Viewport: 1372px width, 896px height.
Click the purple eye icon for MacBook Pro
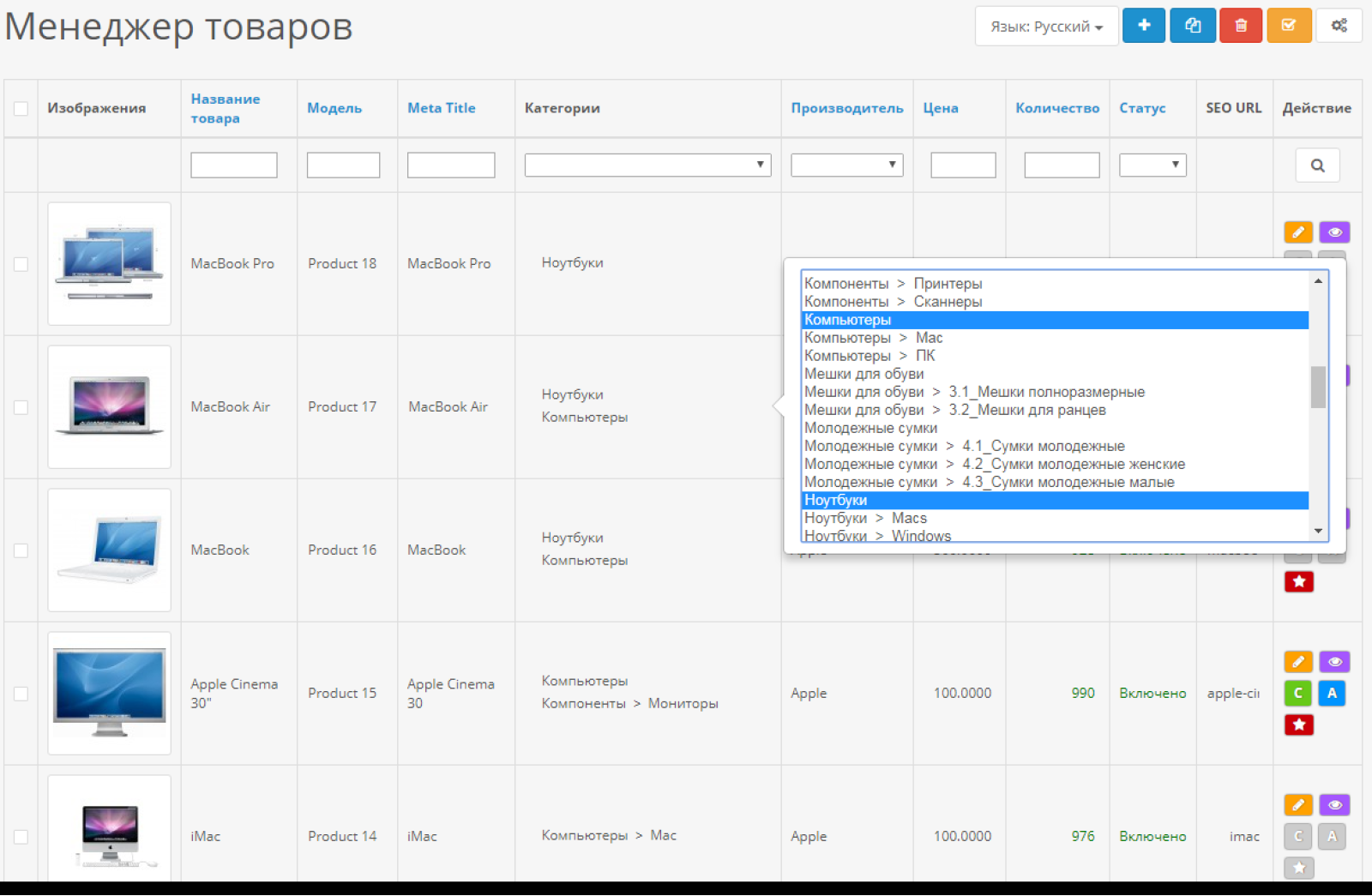[x=1334, y=232]
